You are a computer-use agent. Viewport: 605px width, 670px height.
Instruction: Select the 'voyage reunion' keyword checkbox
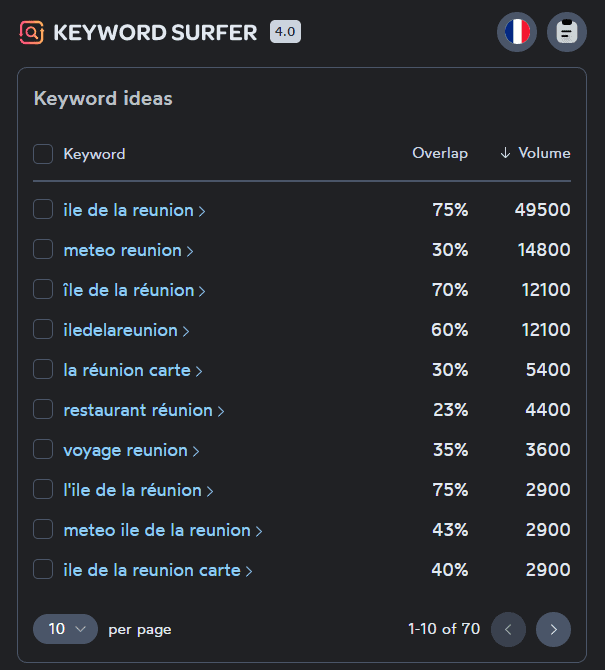pyautogui.click(x=43, y=450)
